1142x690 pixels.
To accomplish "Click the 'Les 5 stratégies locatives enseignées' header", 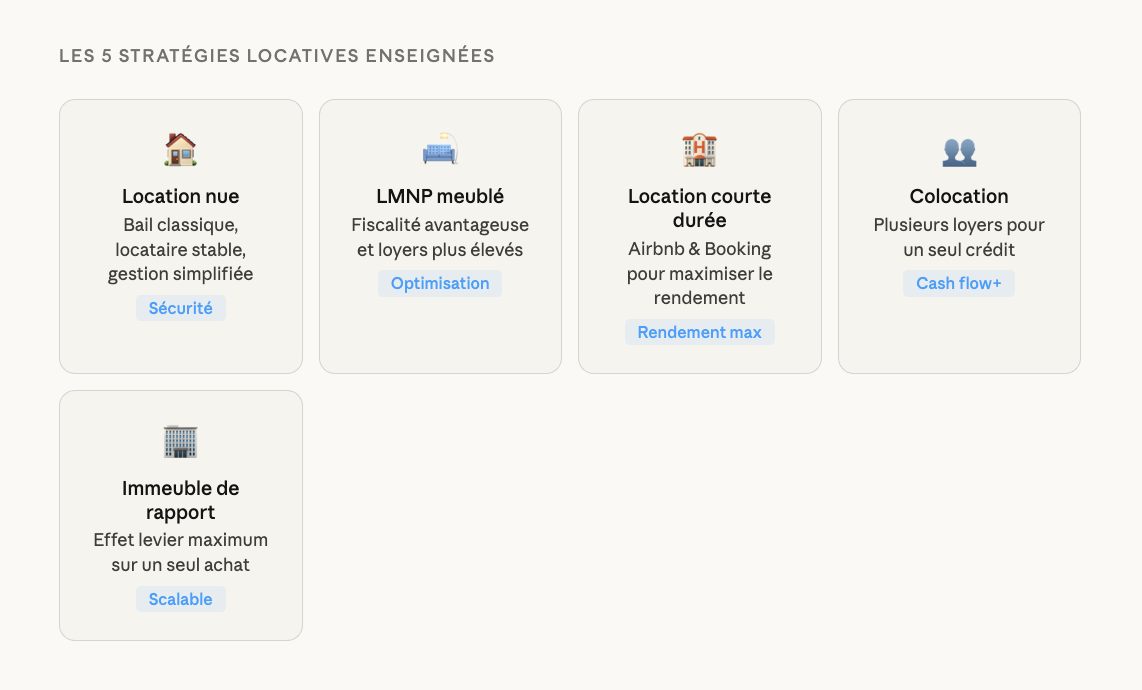I will (277, 56).
